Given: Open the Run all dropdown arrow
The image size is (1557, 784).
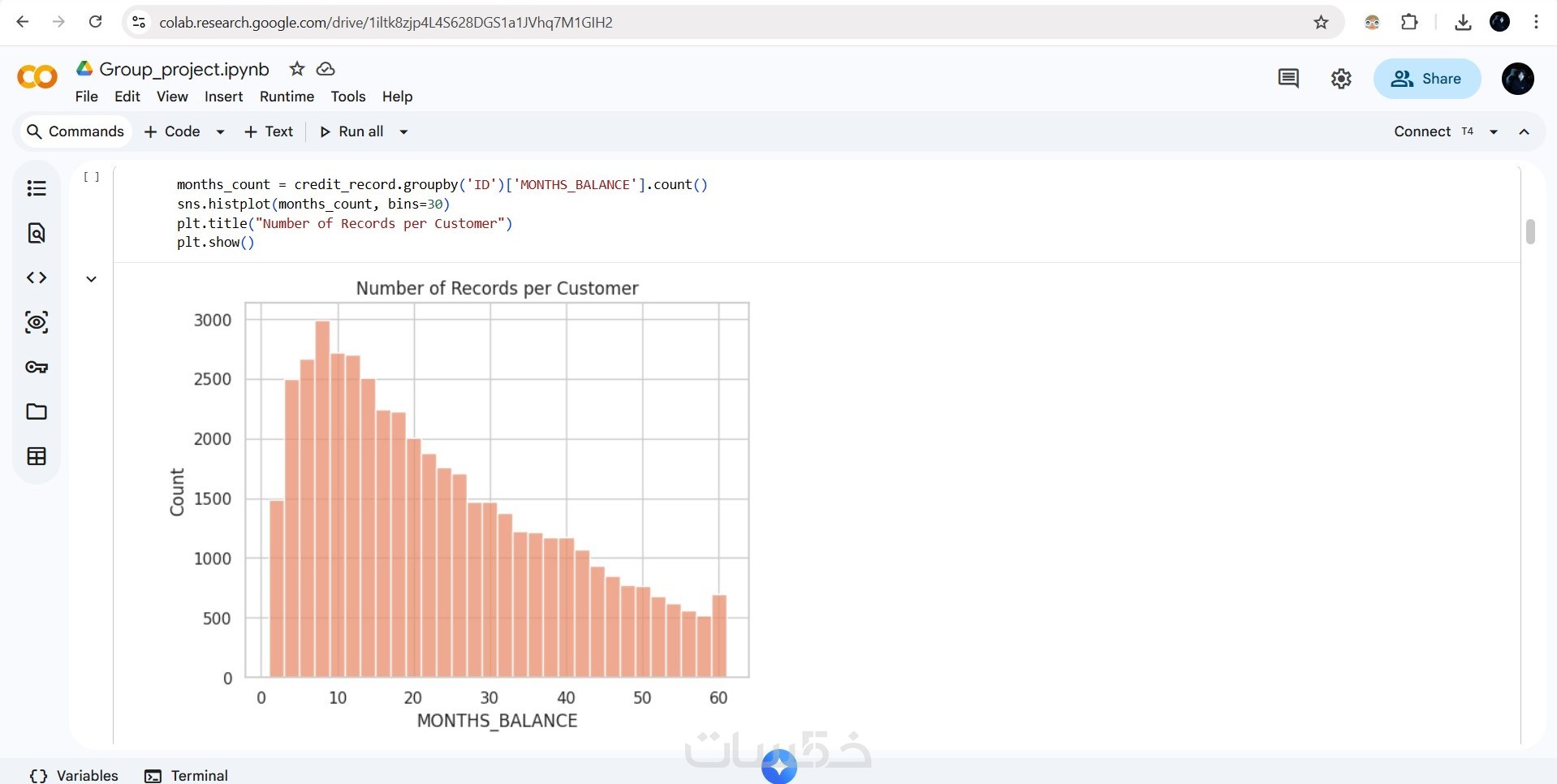Looking at the screenshot, I should [403, 132].
